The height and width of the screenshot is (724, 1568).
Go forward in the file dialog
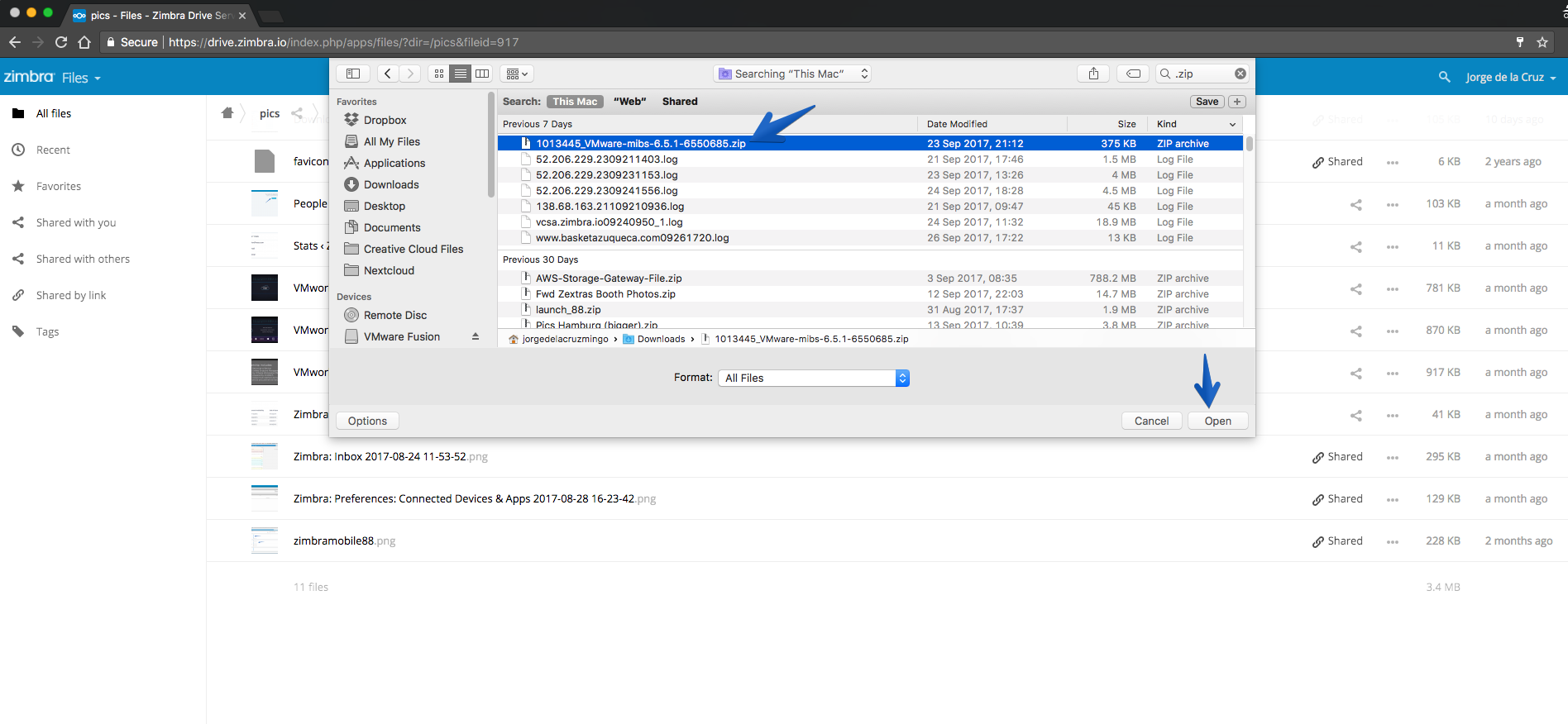410,74
